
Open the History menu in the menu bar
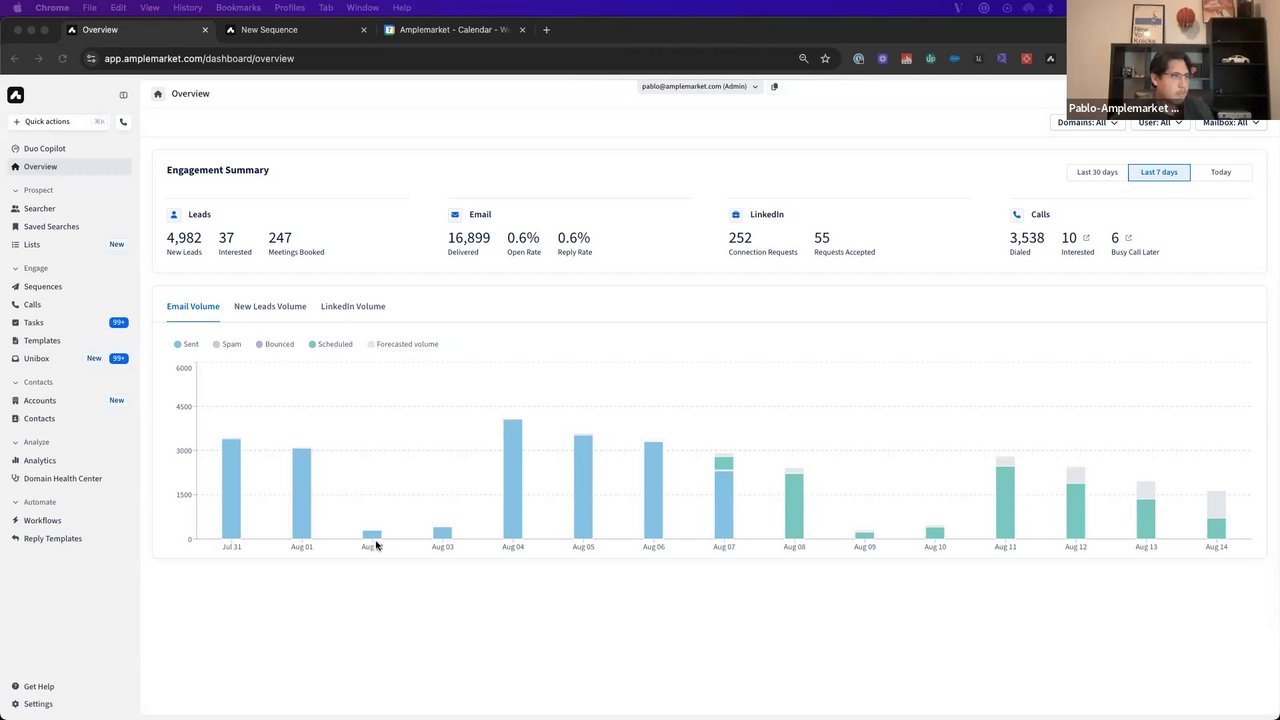187,8
